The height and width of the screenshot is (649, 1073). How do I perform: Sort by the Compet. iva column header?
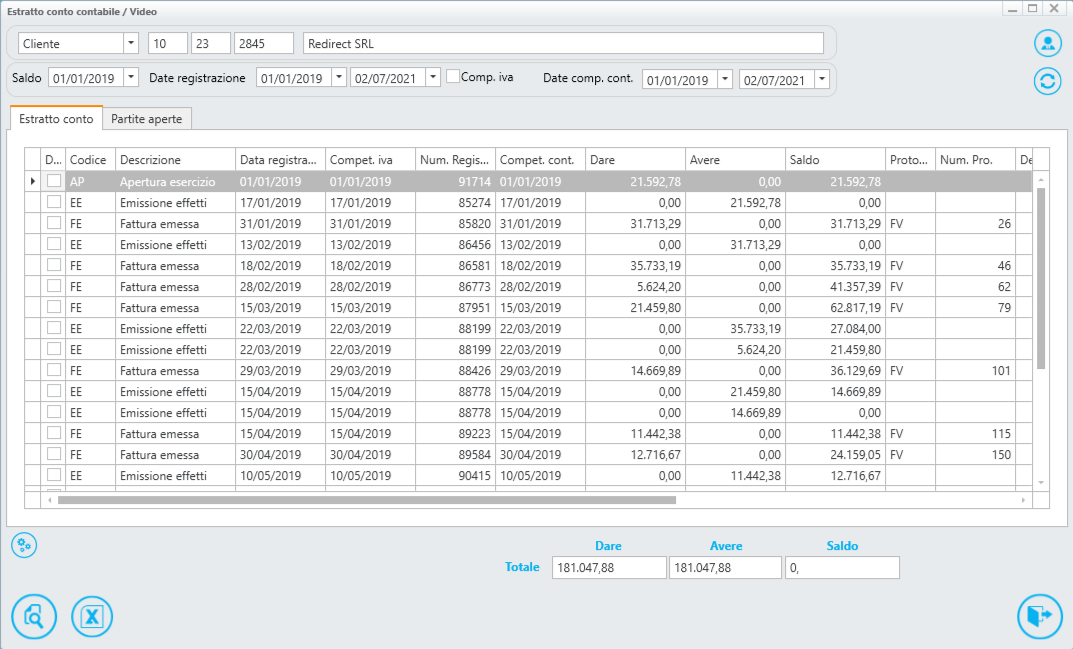370,160
